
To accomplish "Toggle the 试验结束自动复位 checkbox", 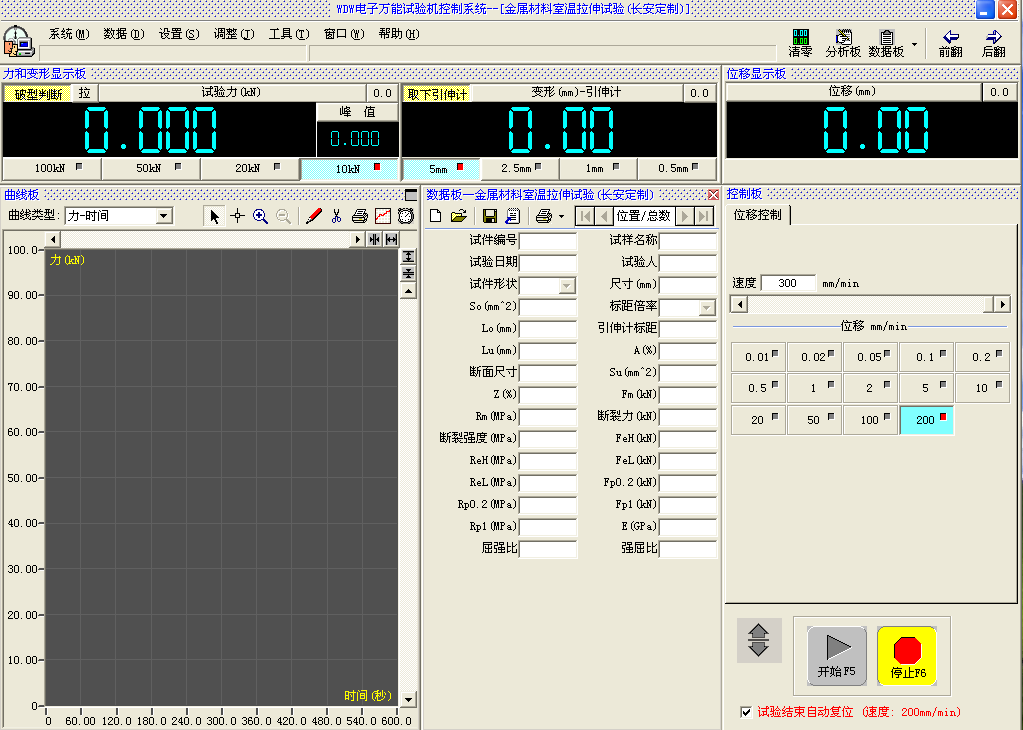I will pyautogui.click(x=745, y=712).
